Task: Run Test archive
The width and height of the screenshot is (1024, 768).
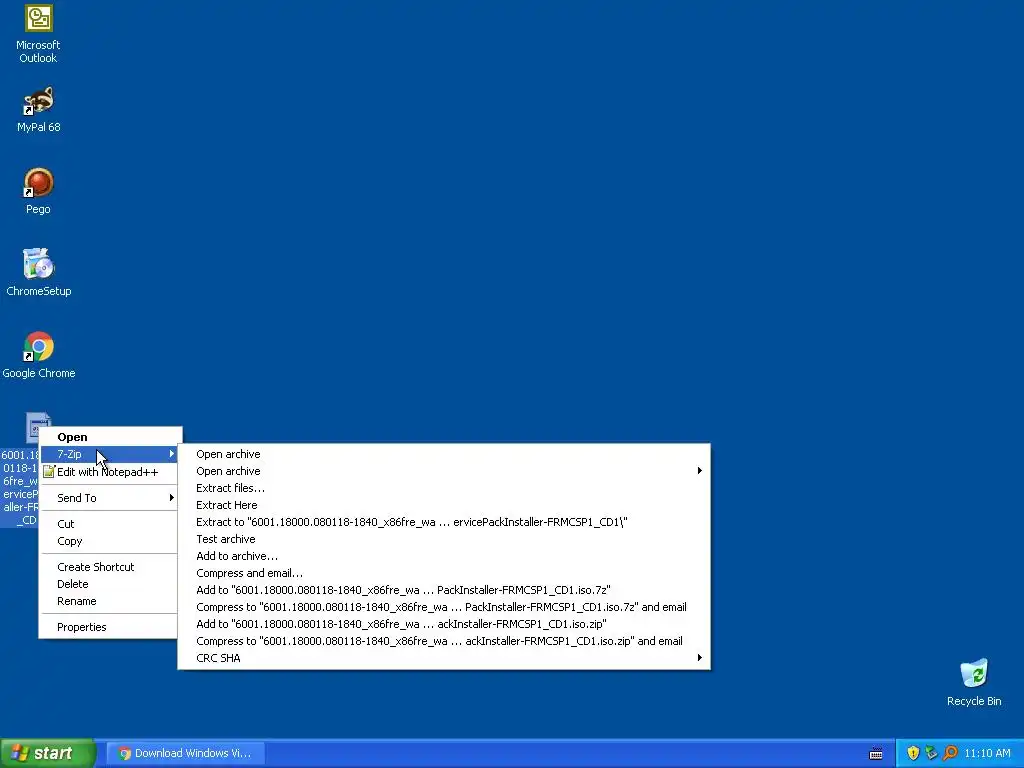Action: [x=444, y=539]
